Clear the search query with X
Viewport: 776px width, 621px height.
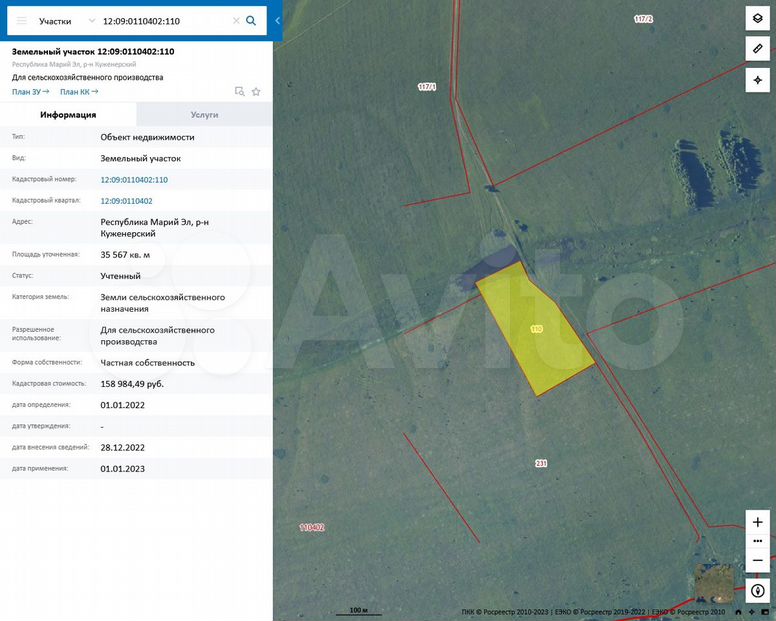(x=236, y=20)
